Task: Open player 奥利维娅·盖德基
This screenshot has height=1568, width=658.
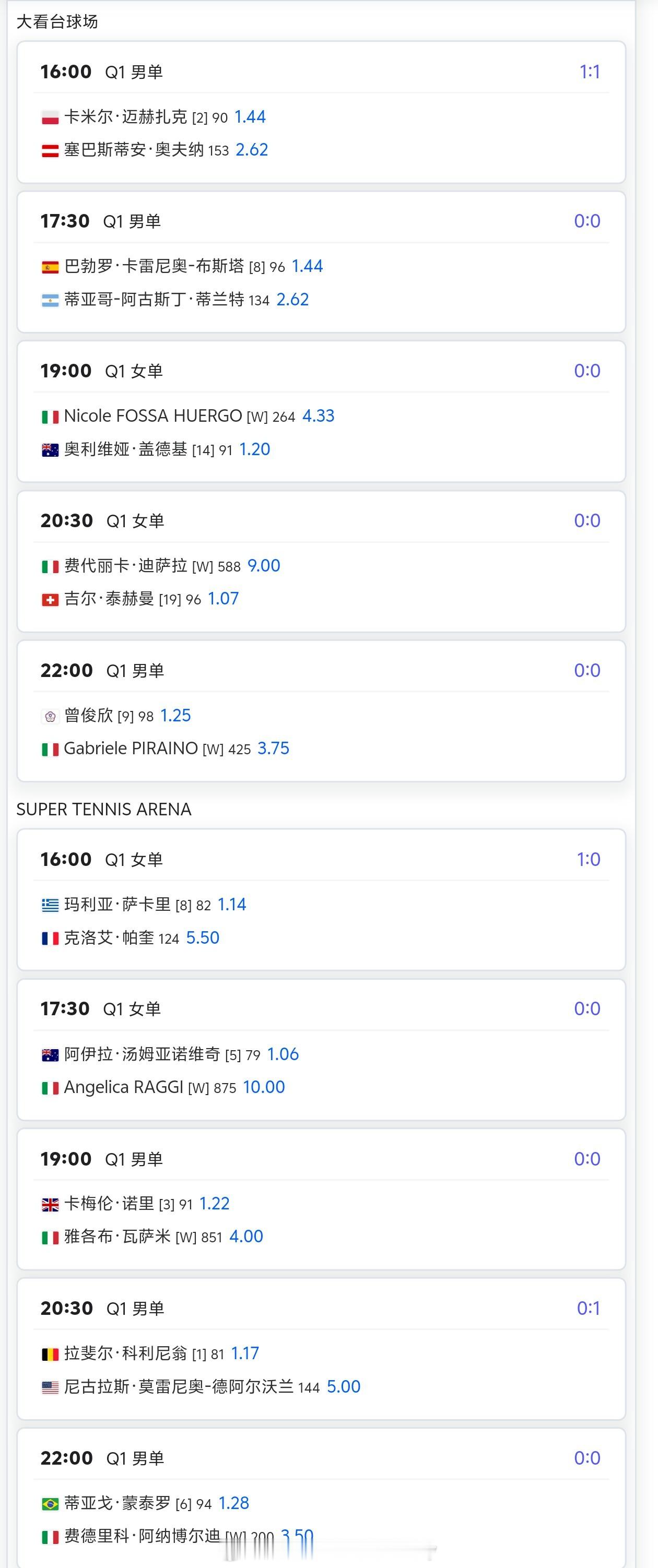Action: coord(125,449)
